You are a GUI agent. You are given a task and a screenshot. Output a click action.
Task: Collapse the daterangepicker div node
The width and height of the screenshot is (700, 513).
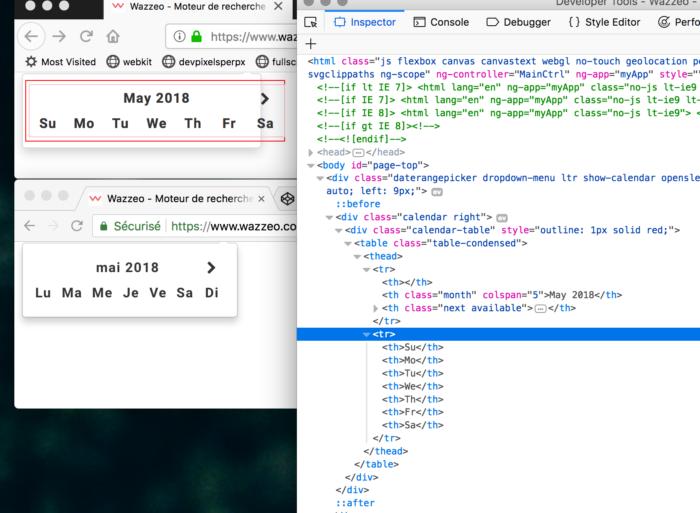[x=320, y=178]
